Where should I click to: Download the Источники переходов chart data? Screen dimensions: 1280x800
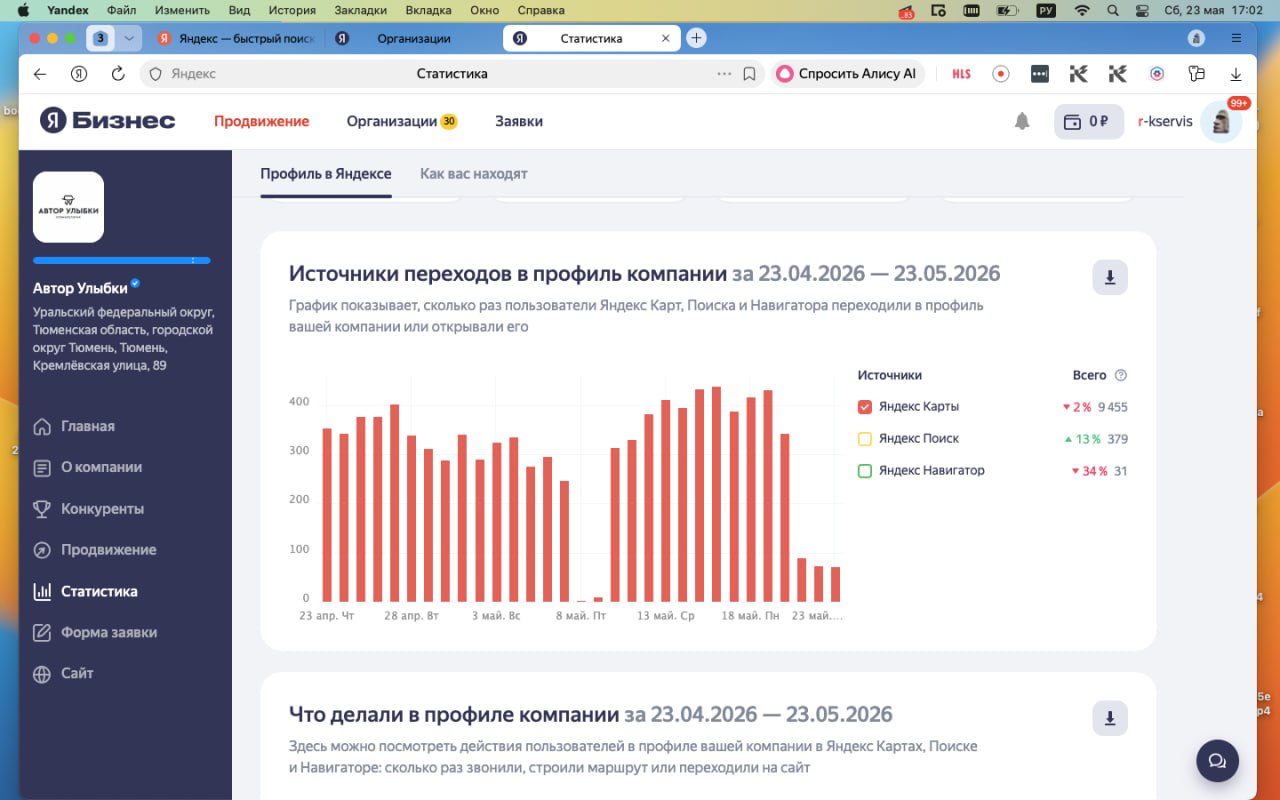(x=1110, y=278)
